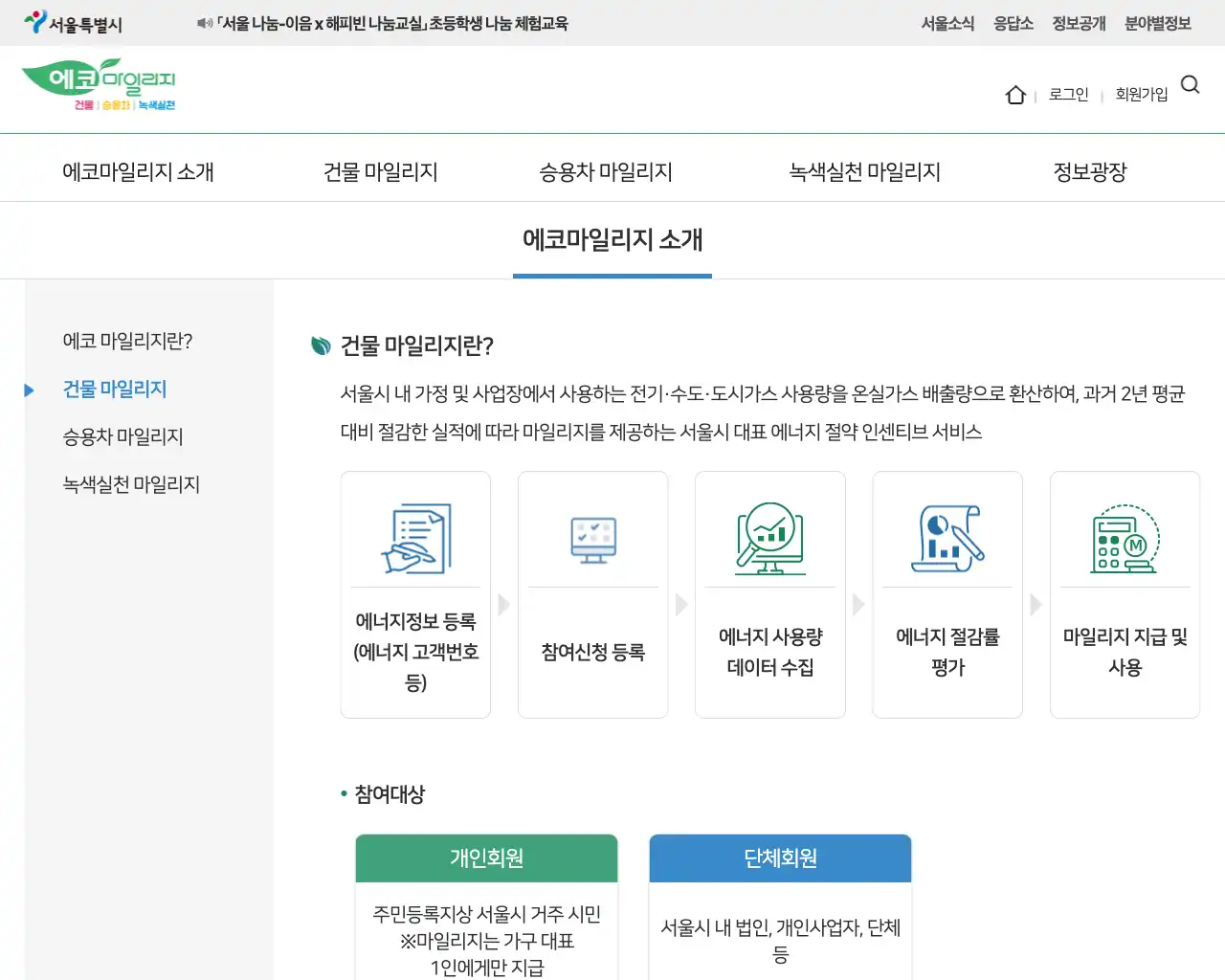
Task: Click the 에너지정보 등록 (에너지 고객번호 등) label
Action: click(x=415, y=652)
